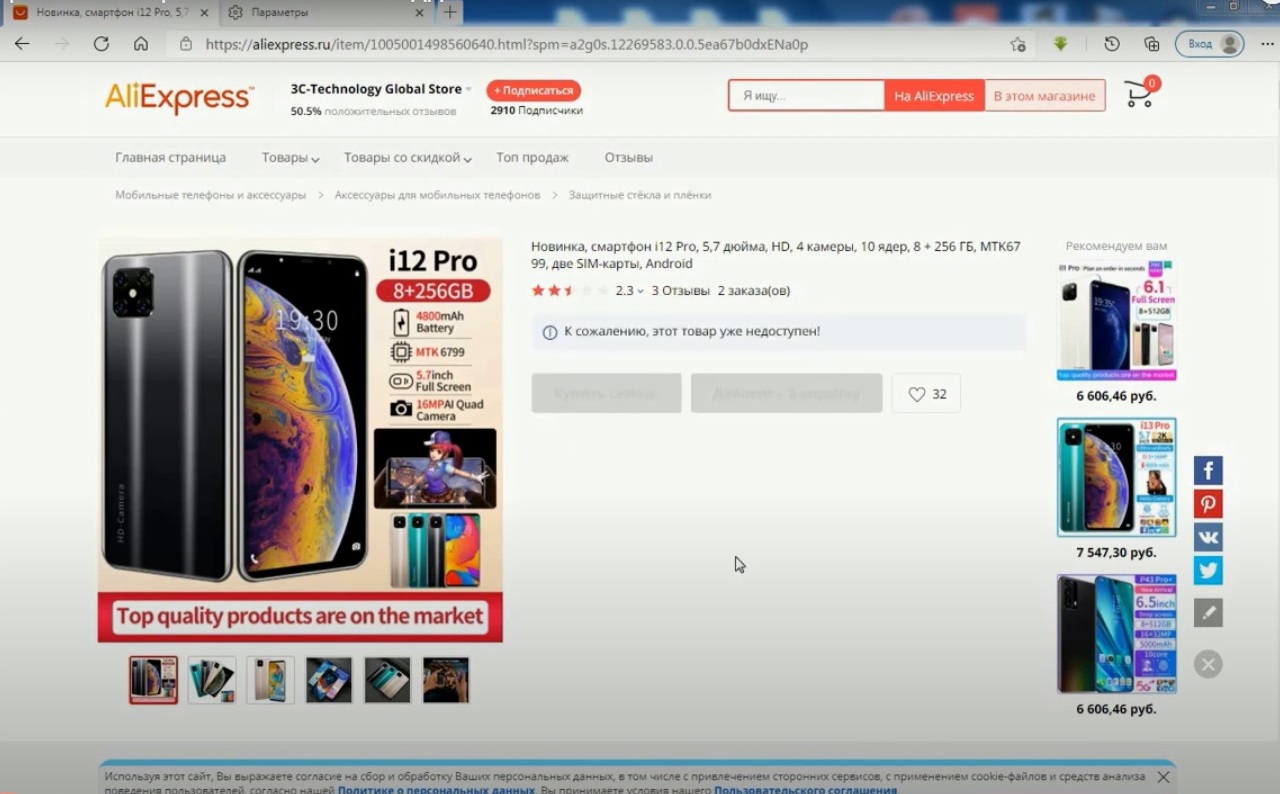Share the product on Facebook
Screen dimensions: 1280x794
pos(1208,470)
